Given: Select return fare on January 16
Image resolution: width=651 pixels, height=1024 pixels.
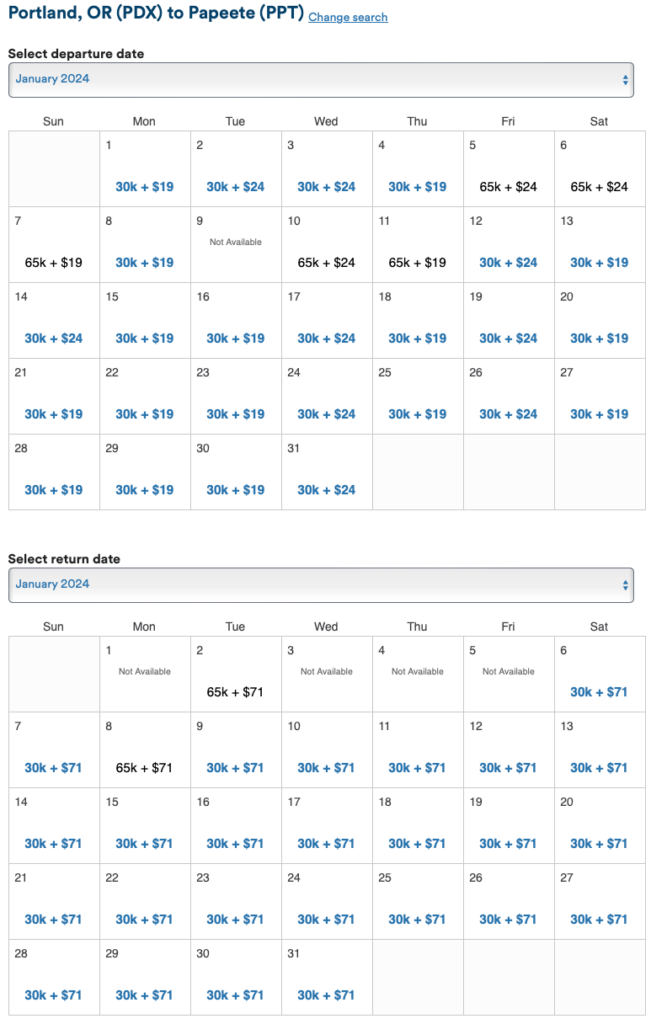Looking at the screenshot, I should [235, 843].
